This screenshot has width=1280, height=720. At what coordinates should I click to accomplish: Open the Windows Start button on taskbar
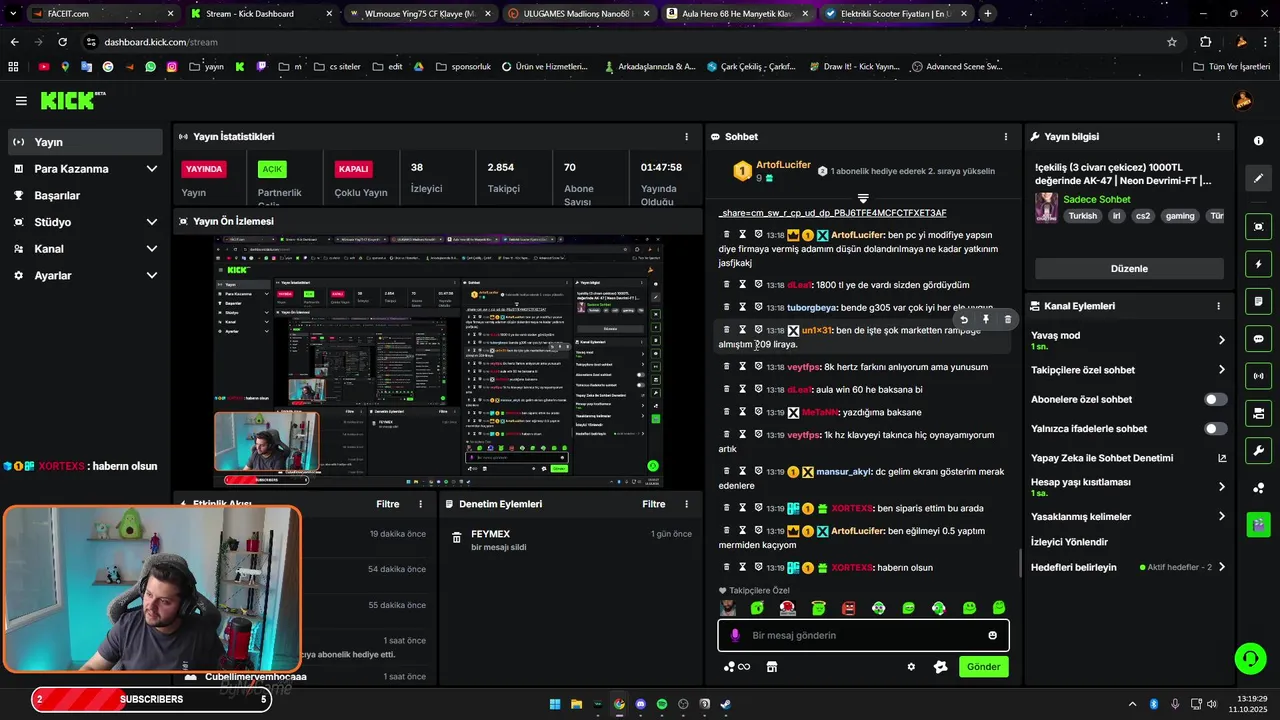tap(554, 704)
